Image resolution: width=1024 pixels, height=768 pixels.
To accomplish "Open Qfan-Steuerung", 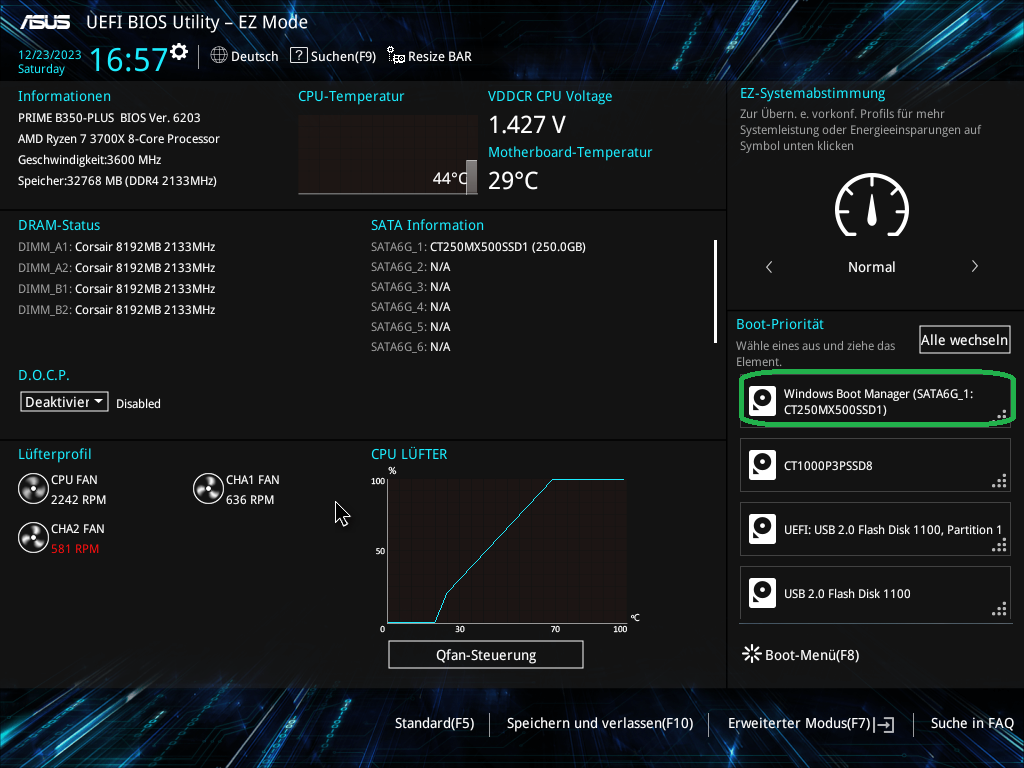I will [x=486, y=654].
